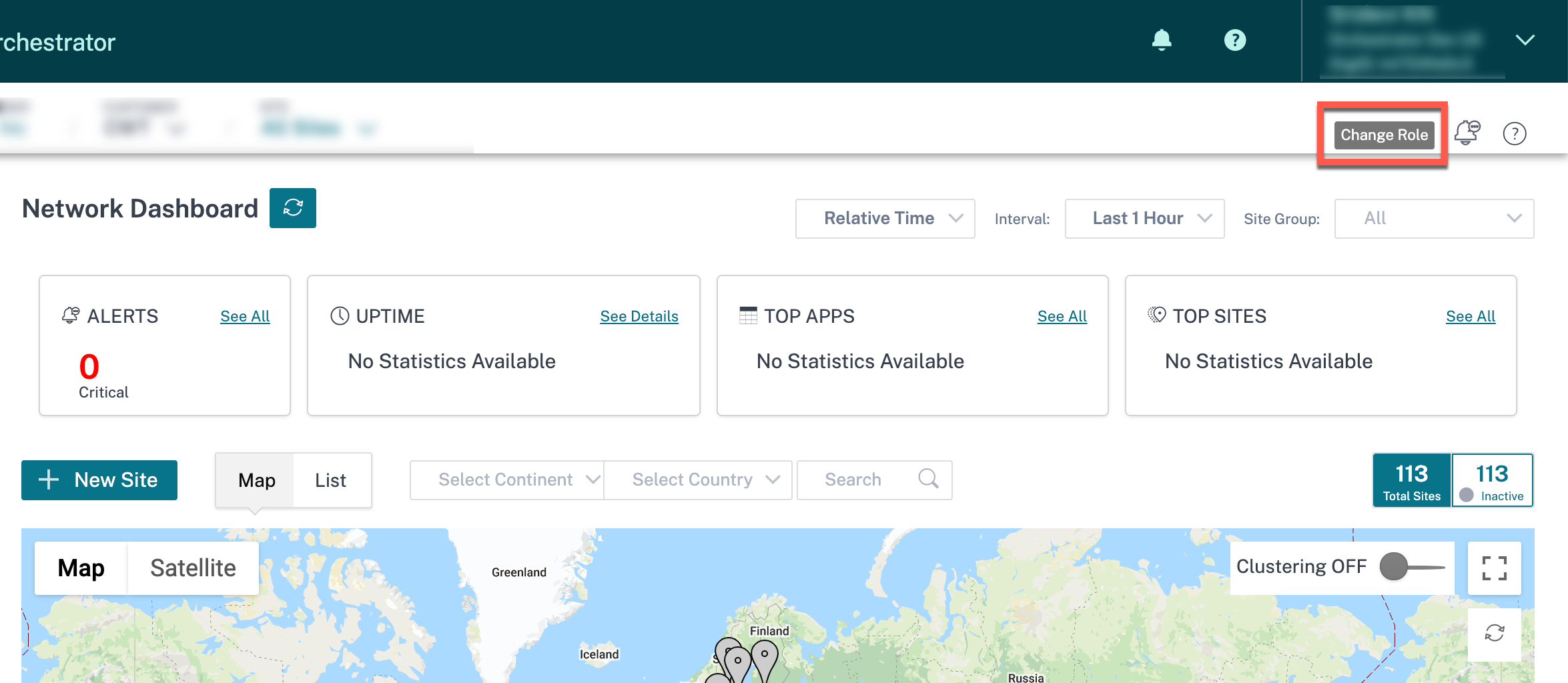Click the site Search input field
The image size is (1568, 683).
click(x=874, y=480)
